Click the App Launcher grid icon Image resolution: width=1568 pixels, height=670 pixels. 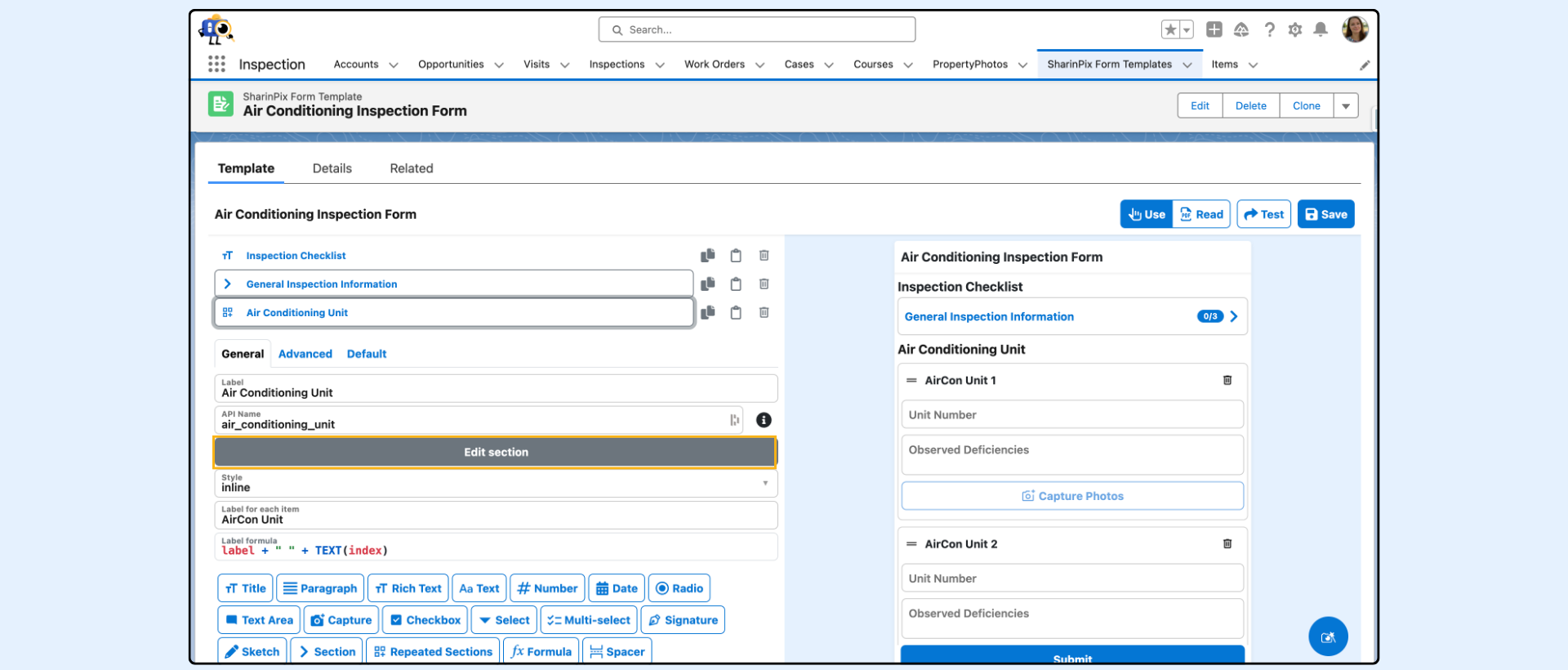click(x=216, y=65)
